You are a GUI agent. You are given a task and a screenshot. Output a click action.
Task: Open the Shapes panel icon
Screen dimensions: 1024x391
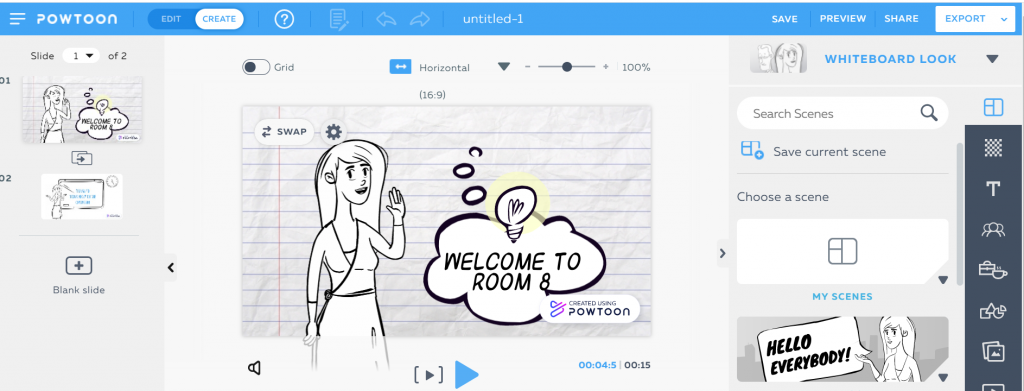(993, 311)
